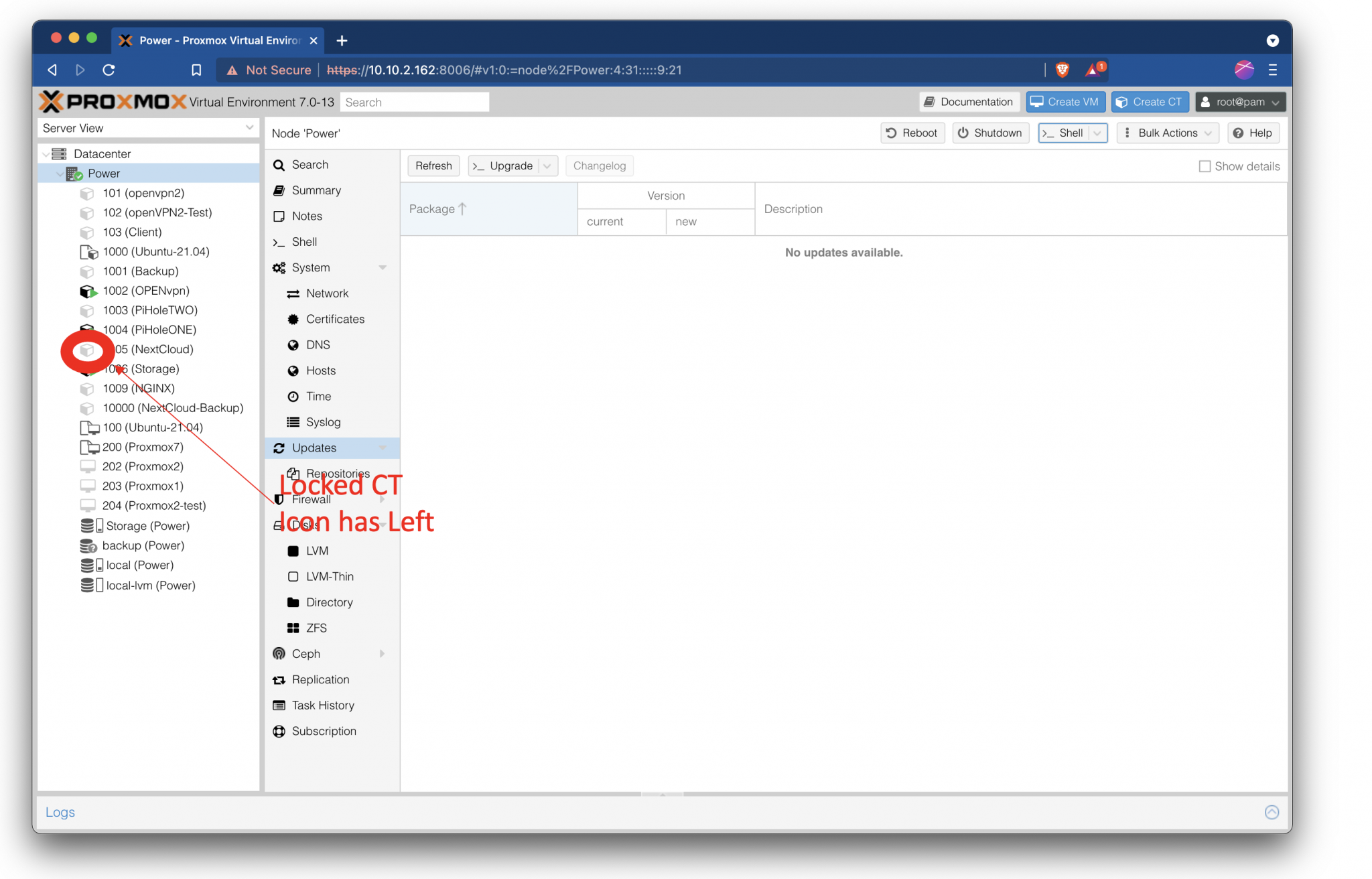The height and width of the screenshot is (879, 1372).
Task: Open the Upgrade dropdown arrow
Action: point(548,165)
